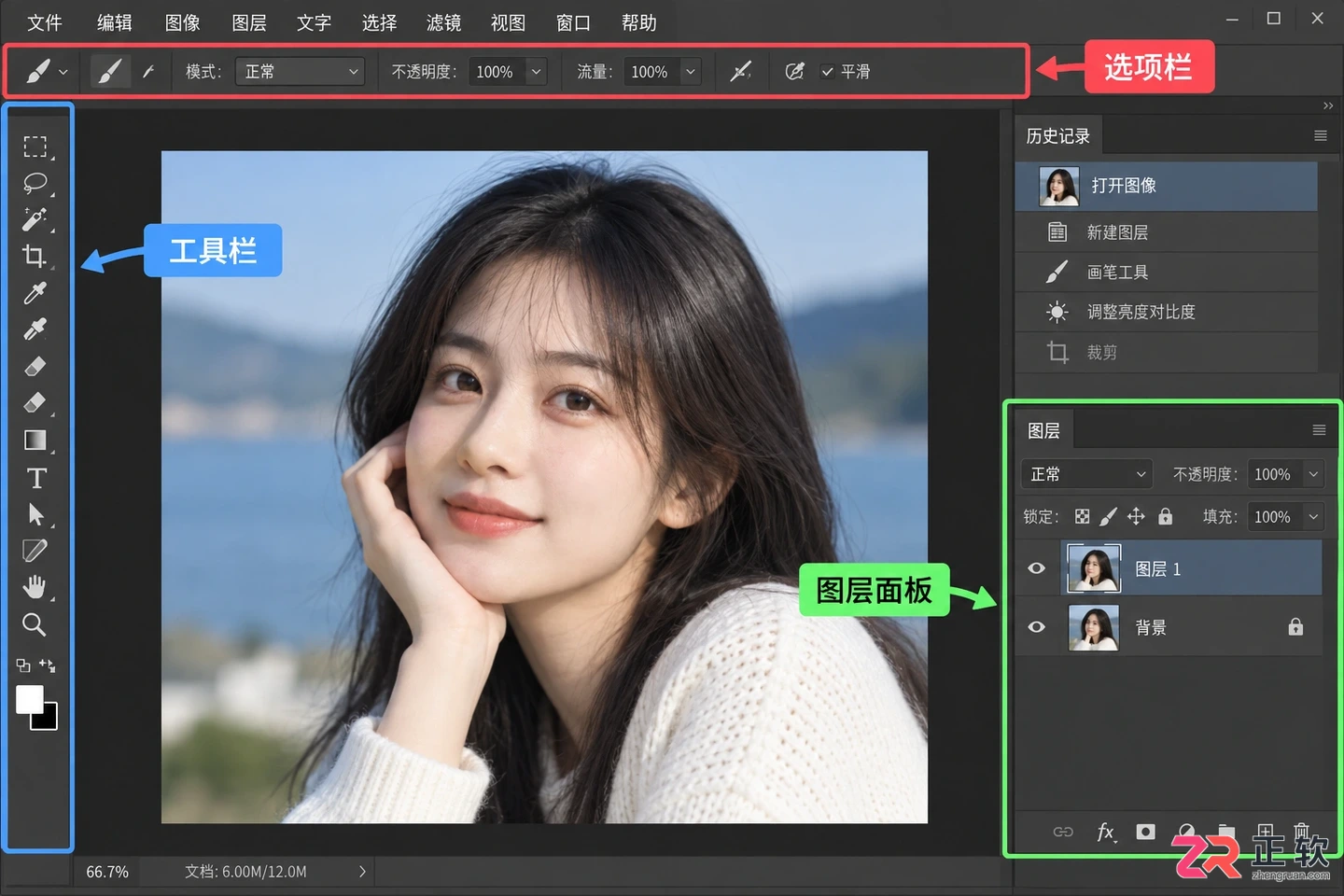
Task: Open the 图层 panel menu icon
Action: (1319, 430)
